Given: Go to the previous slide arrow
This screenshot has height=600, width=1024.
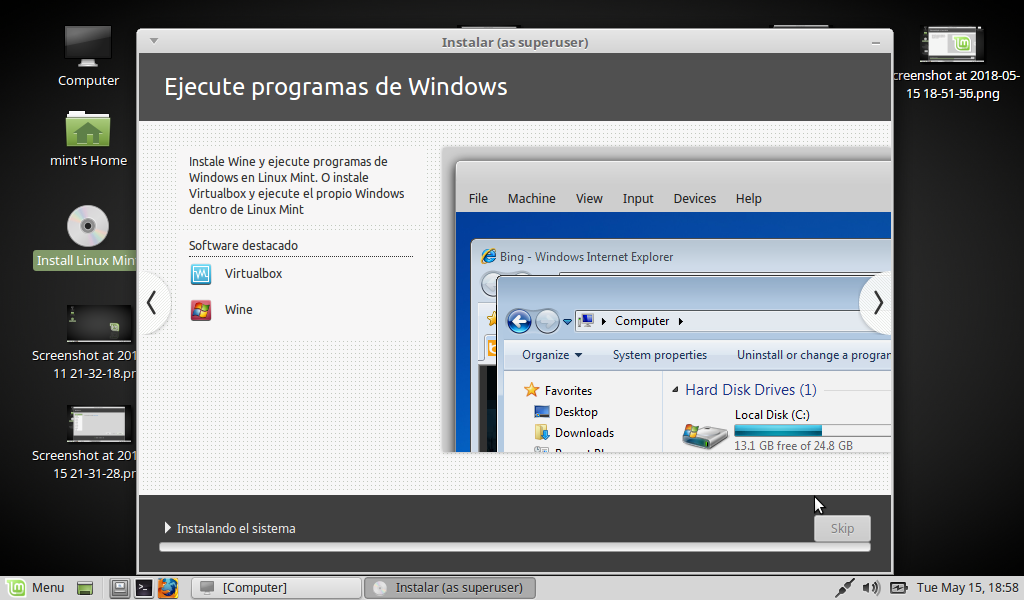Looking at the screenshot, I should click(152, 302).
